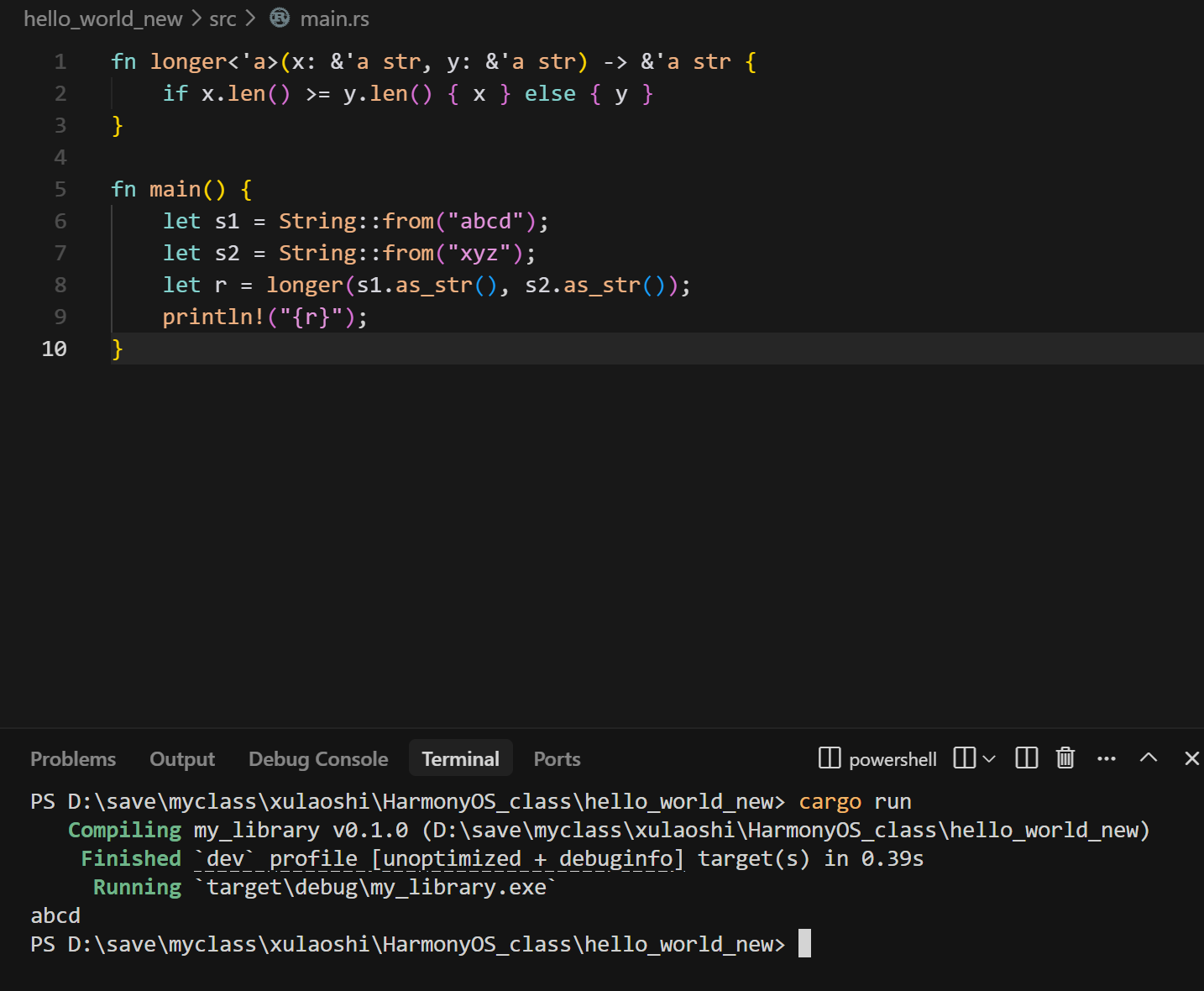Viewport: 1204px width, 991px height.
Task: Click the src breadcrumb folder
Action: [x=222, y=18]
